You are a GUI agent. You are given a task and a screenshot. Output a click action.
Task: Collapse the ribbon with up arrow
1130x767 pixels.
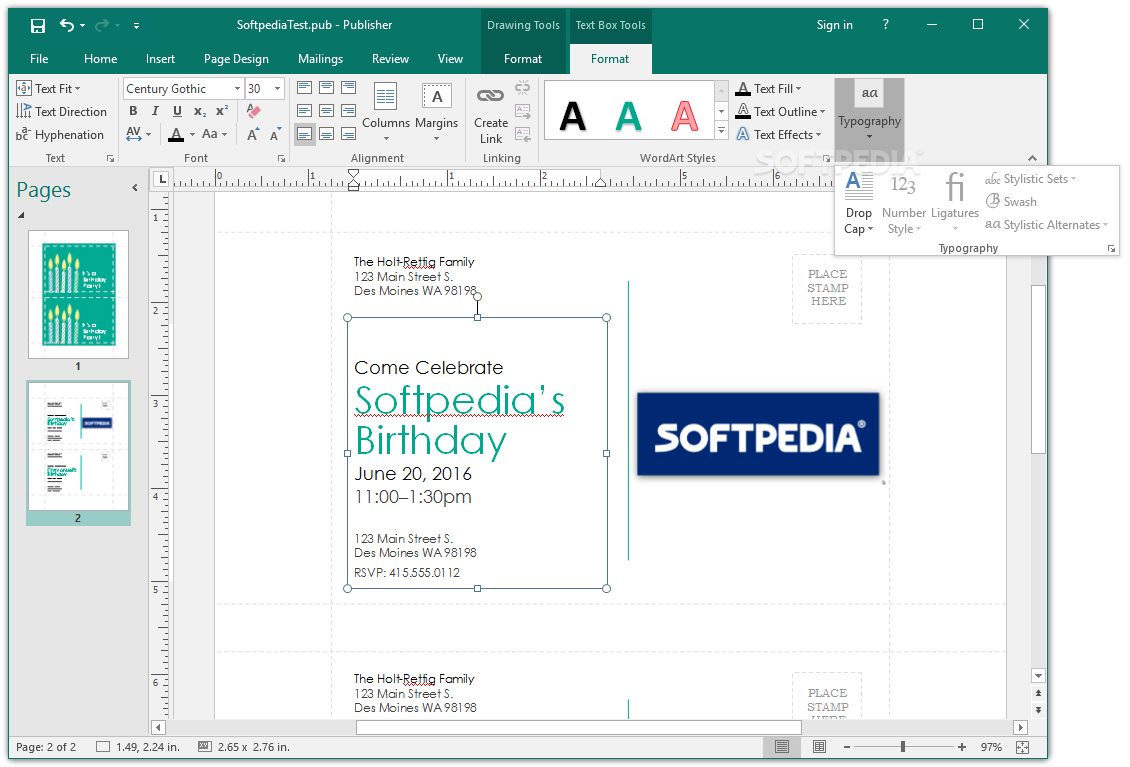(x=1032, y=158)
